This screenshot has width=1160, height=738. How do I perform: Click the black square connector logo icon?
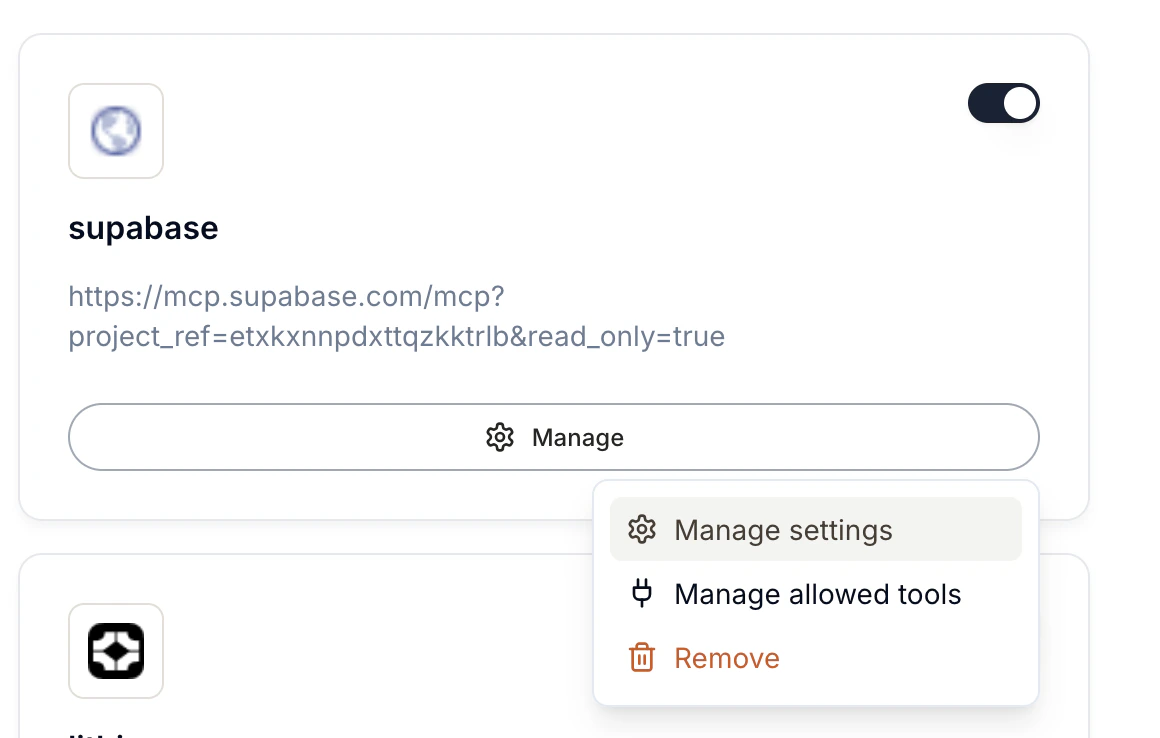tap(116, 651)
